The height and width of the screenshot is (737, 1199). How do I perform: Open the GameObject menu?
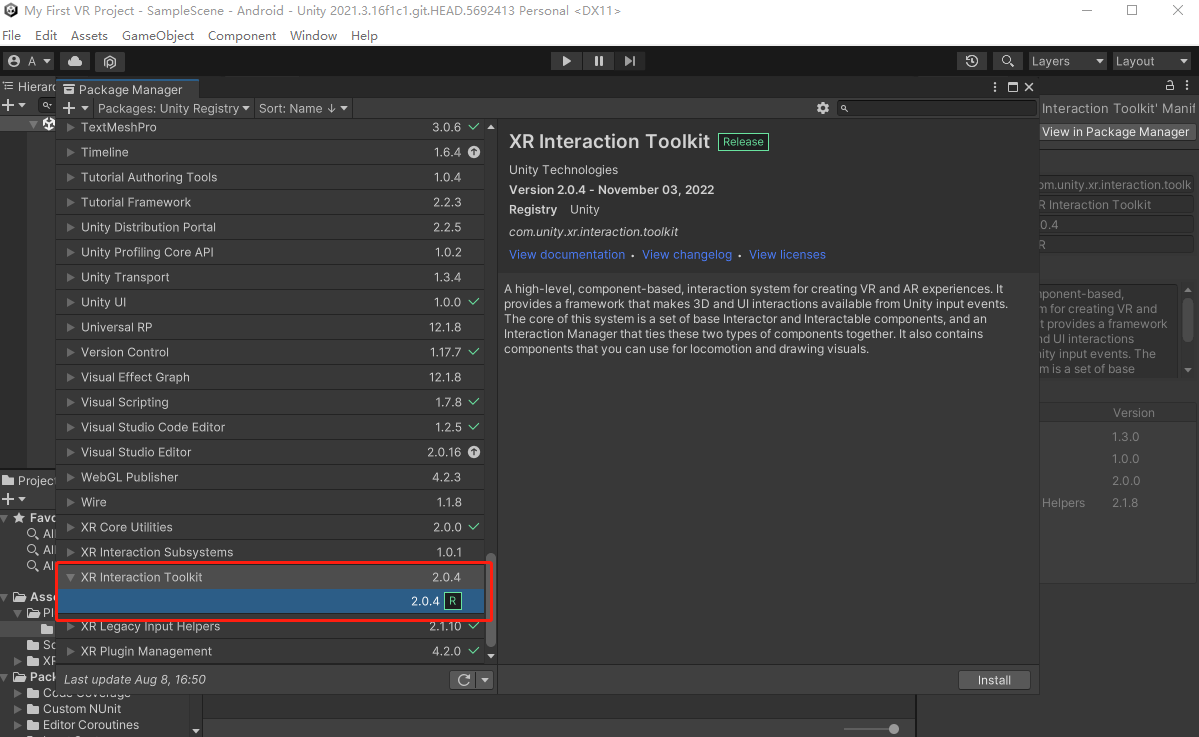click(158, 35)
